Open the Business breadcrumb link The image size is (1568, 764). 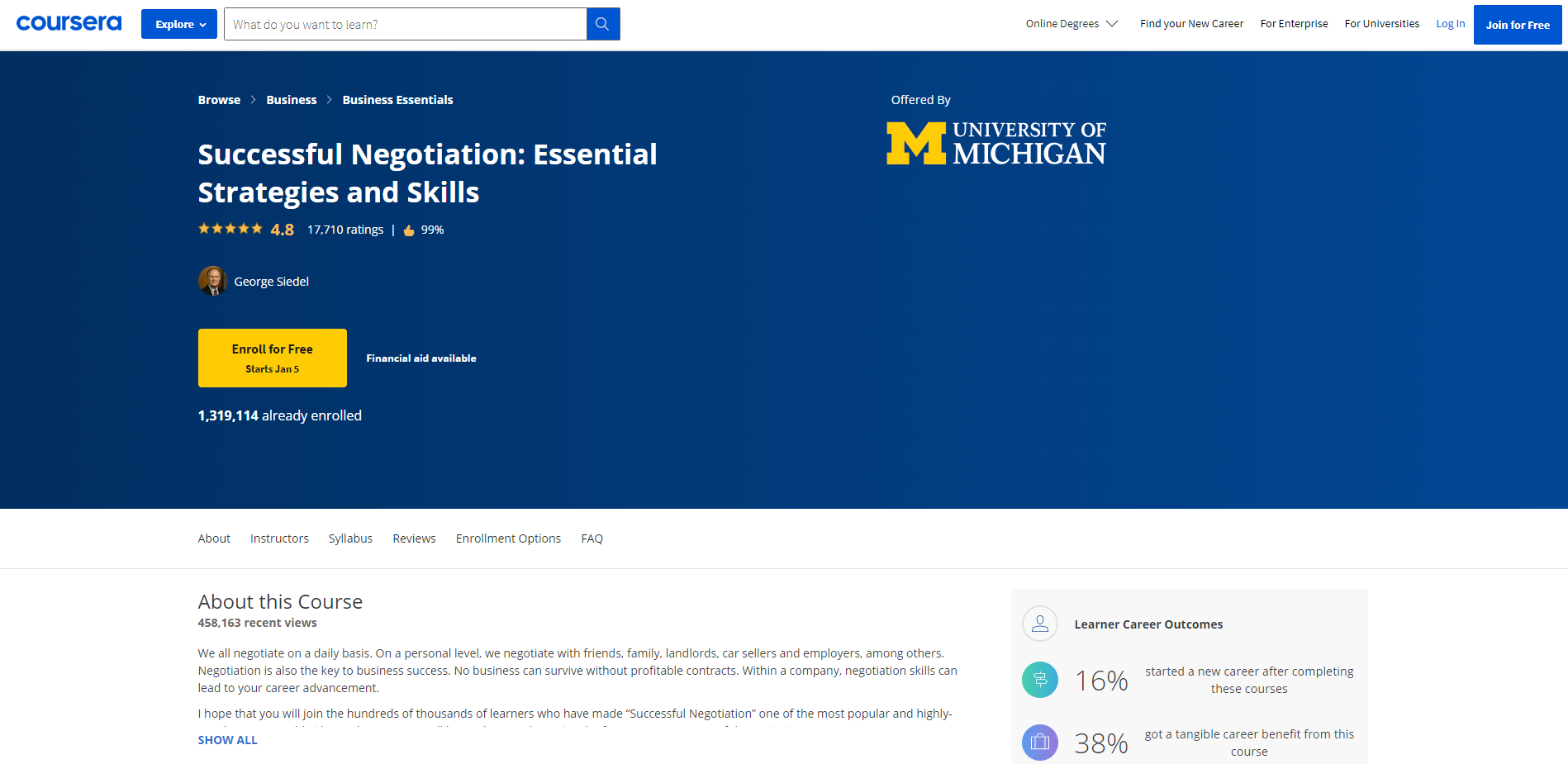point(292,100)
